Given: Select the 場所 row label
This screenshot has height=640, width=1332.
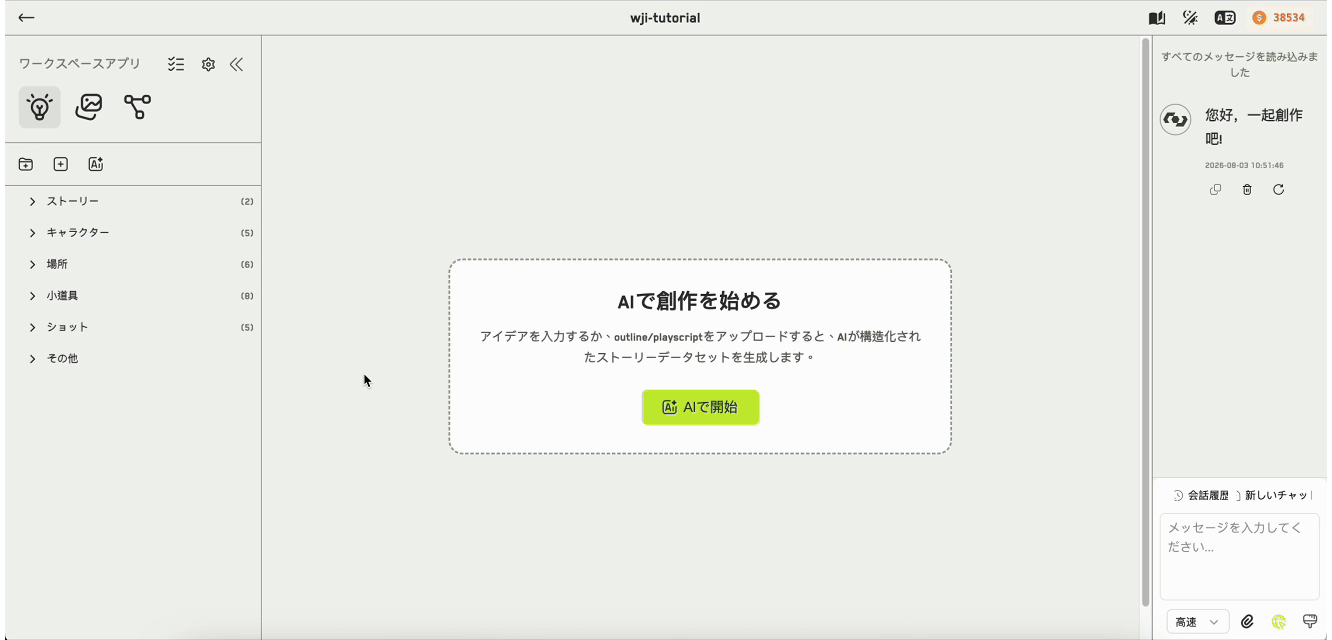Looking at the screenshot, I should tap(57, 265).
